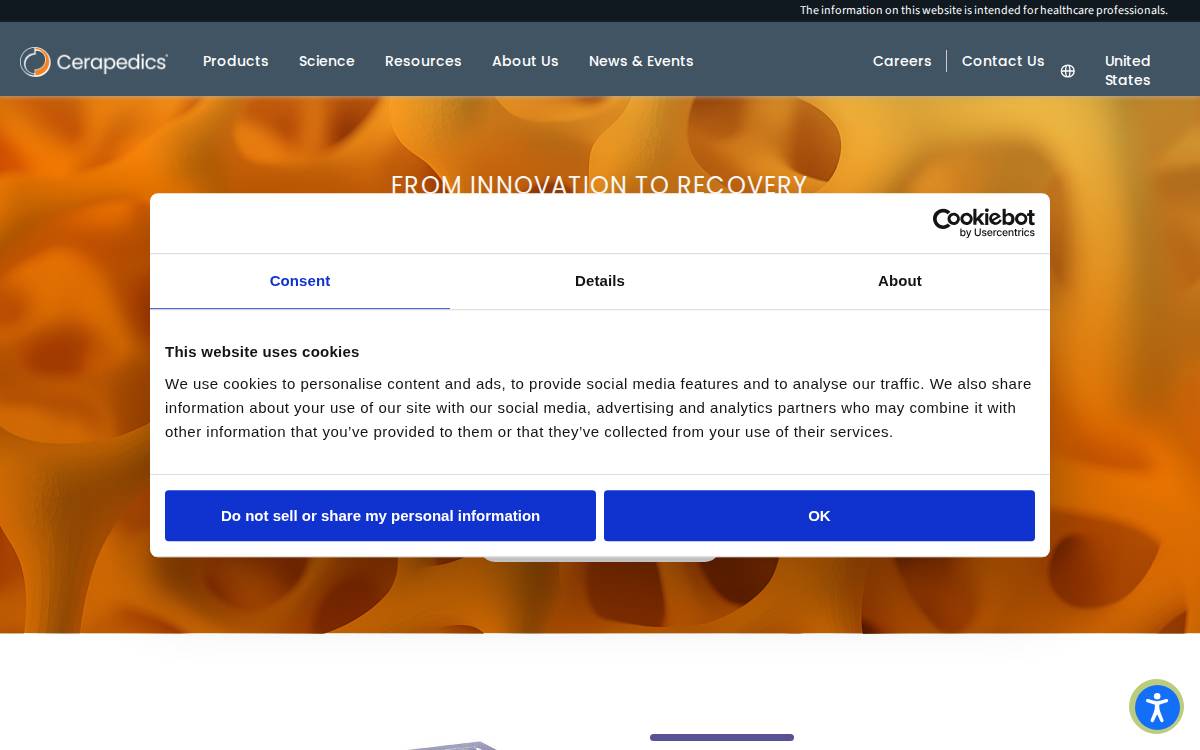This screenshot has width=1200, height=750.
Task: Click the healthcare professionals notice text
Action: (x=984, y=10)
